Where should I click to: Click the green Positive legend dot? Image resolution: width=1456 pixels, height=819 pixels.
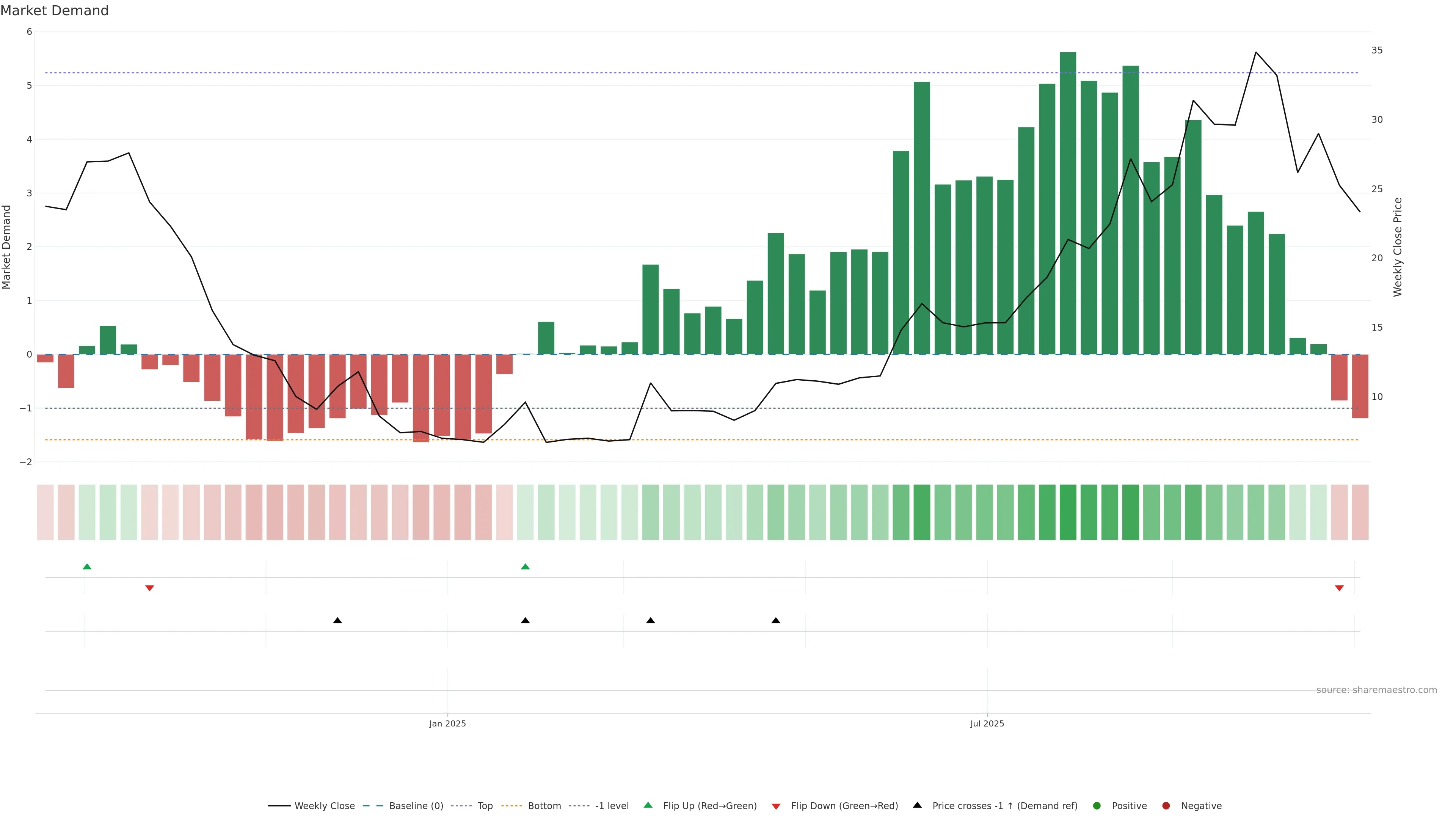[x=1097, y=805]
